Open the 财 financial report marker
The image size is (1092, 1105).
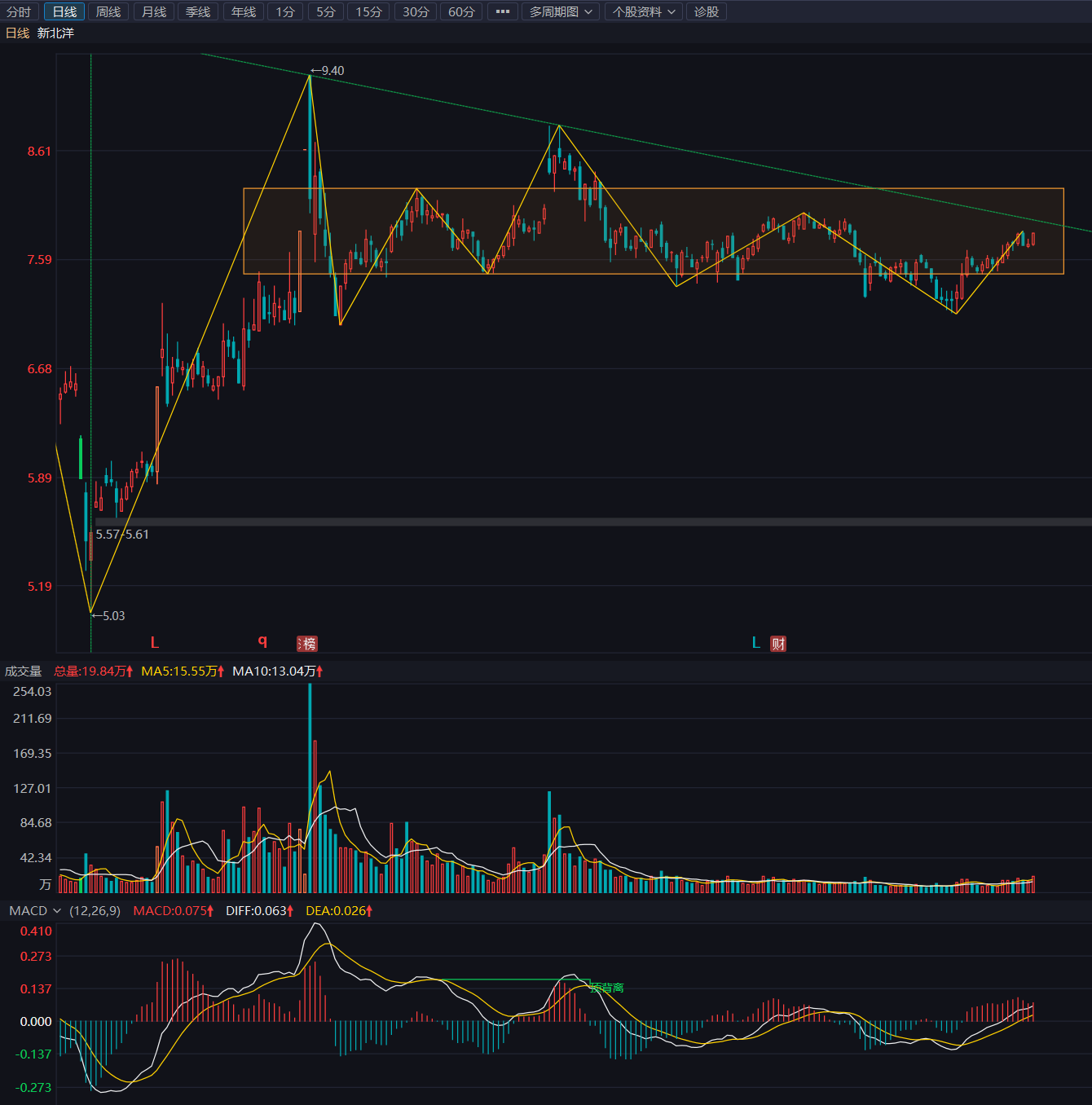click(x=778, y=644)
